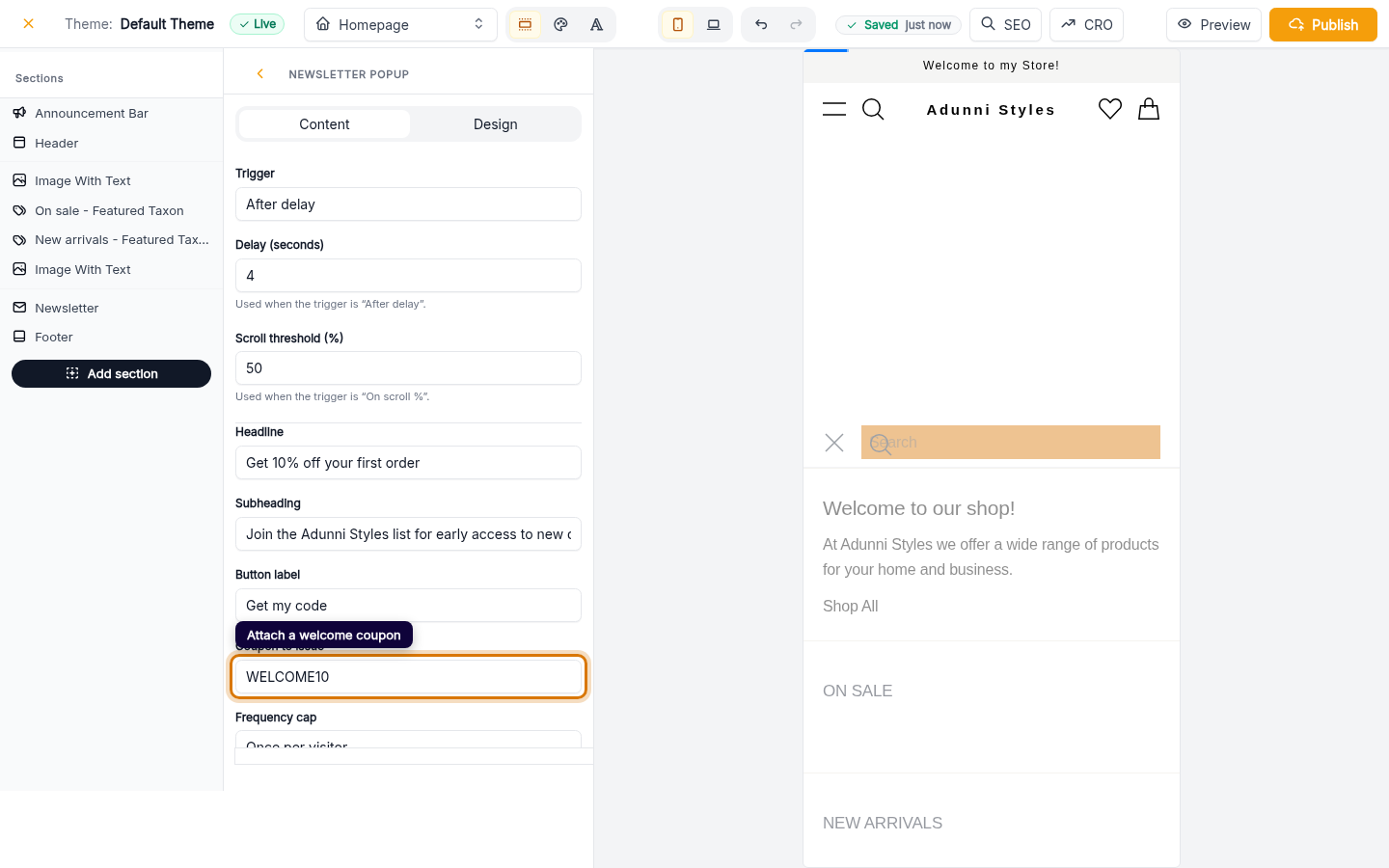
Task: Open the Homepage page selector dropdown
Action: [400, 24]
